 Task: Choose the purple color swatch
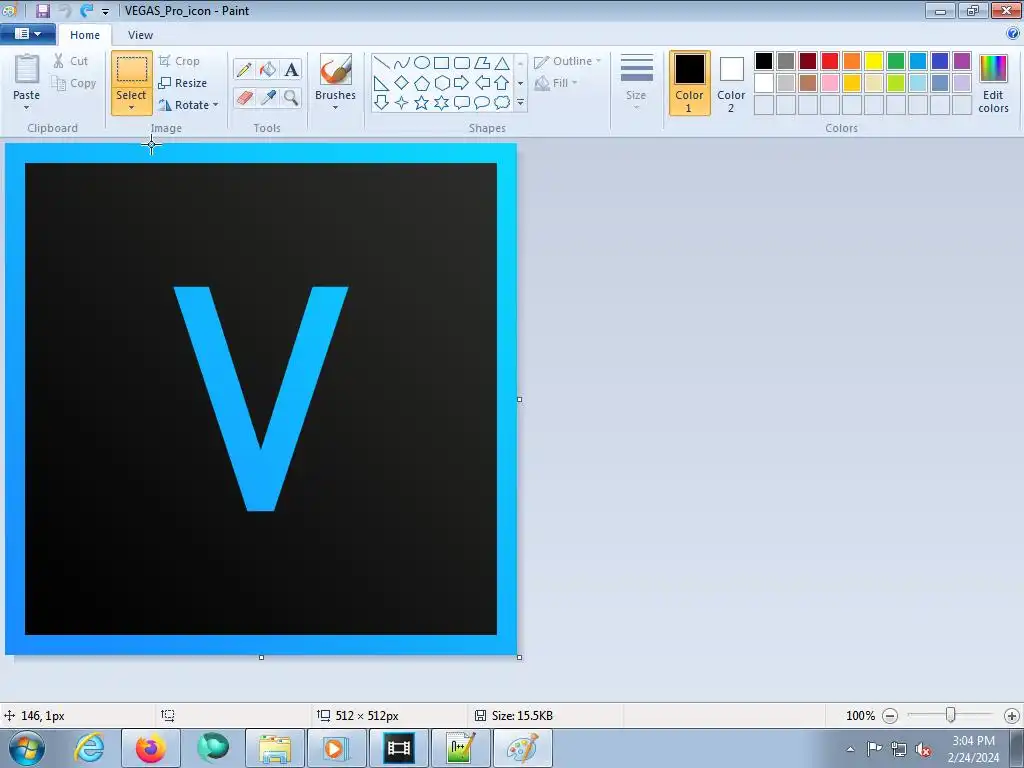click(x=962, y=61)
